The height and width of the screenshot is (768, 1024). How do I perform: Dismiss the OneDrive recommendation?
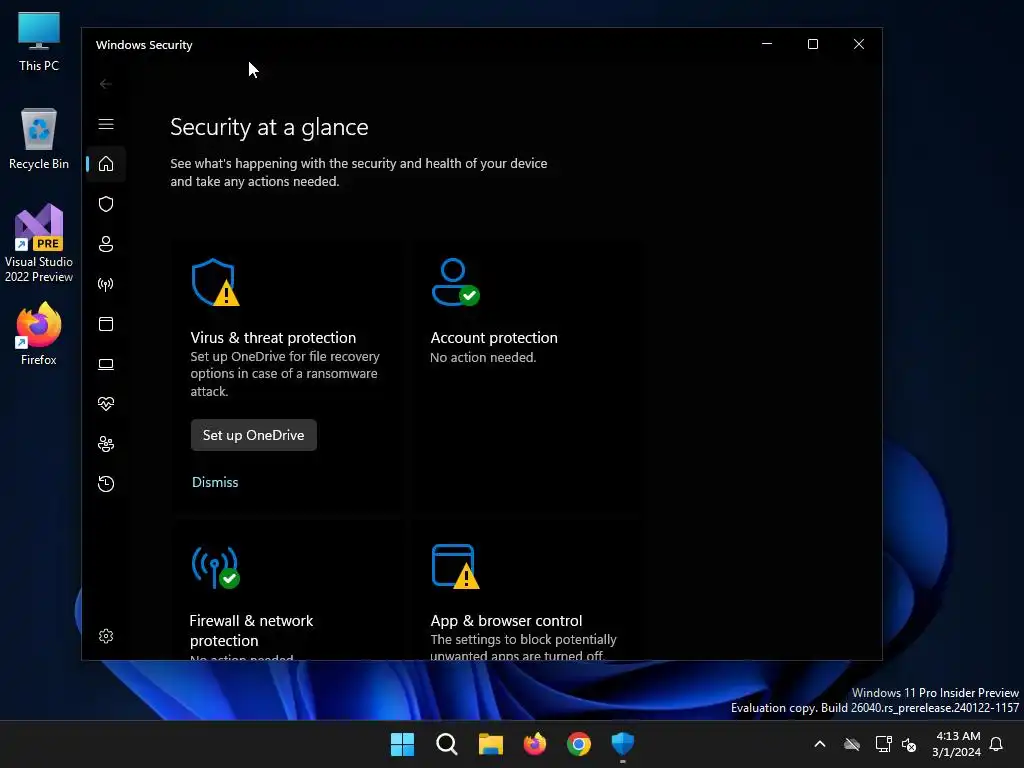[x=215, y=482]
